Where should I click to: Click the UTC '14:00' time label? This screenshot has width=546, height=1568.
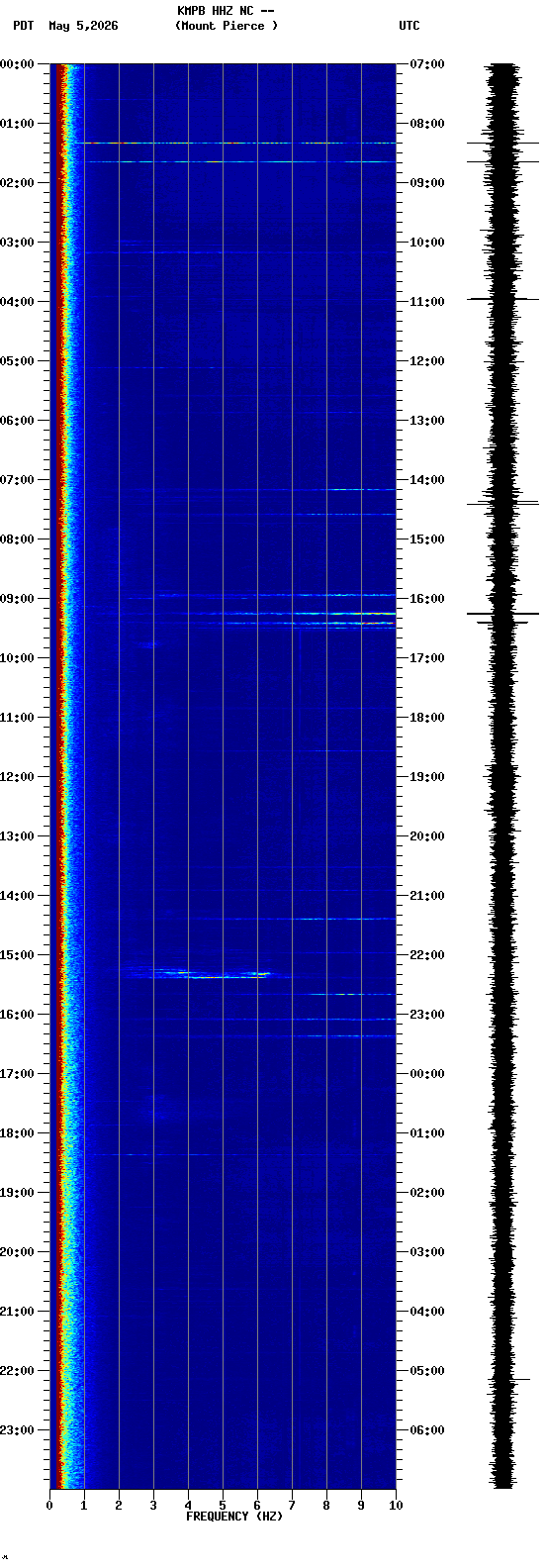point(427,480)
